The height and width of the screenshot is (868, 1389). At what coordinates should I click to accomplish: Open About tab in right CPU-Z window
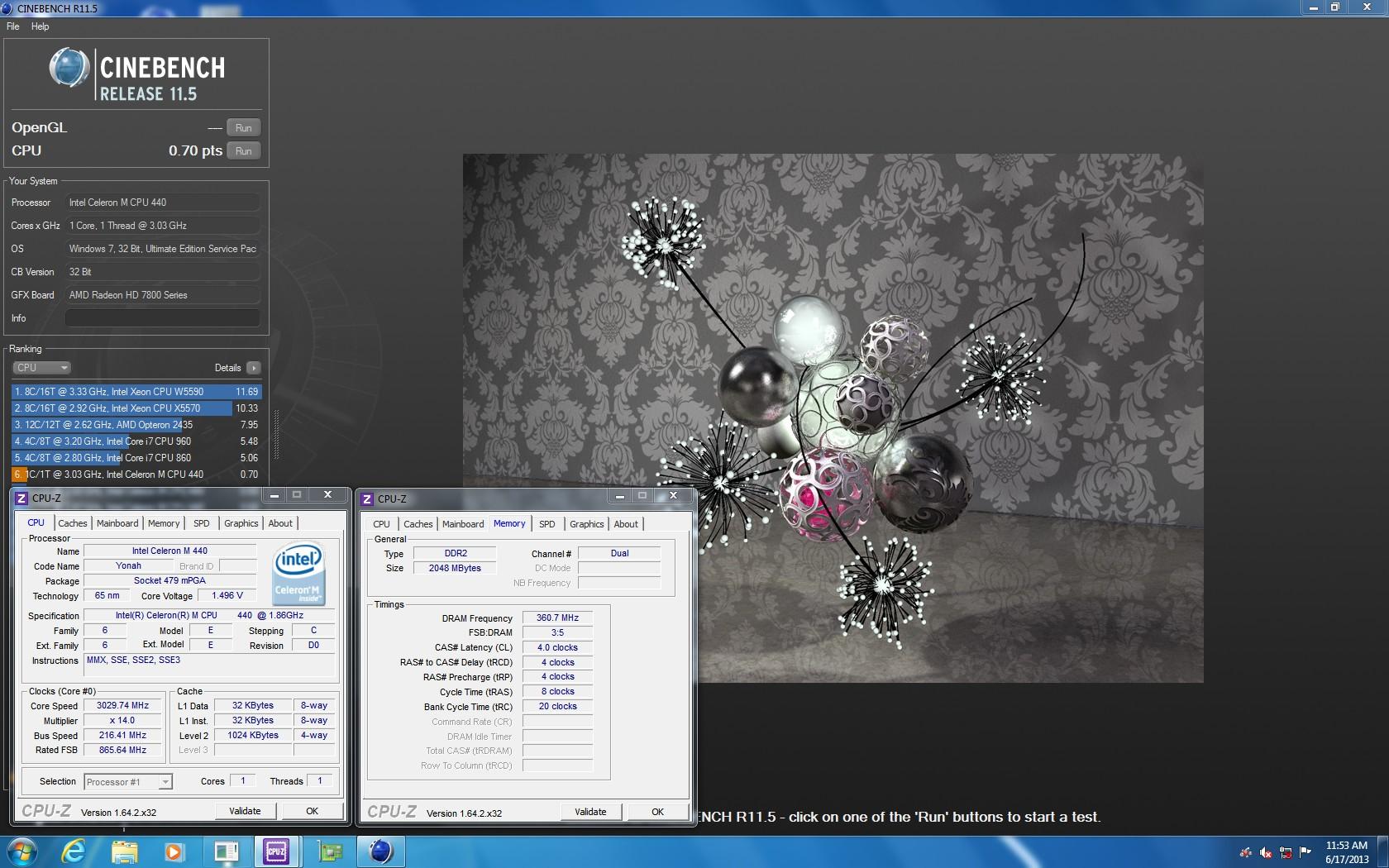click(626, 524)
